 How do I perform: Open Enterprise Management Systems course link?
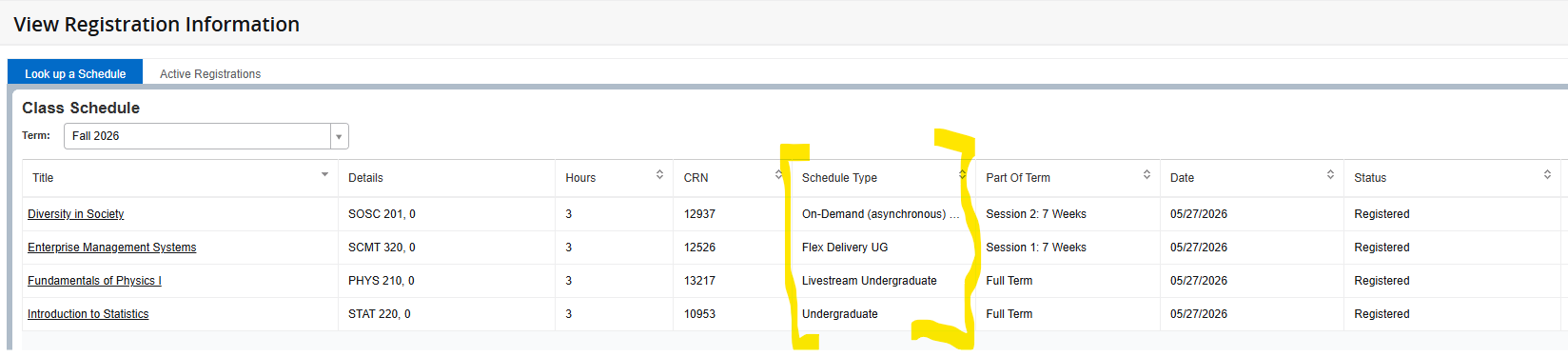(x=111, y=248)
